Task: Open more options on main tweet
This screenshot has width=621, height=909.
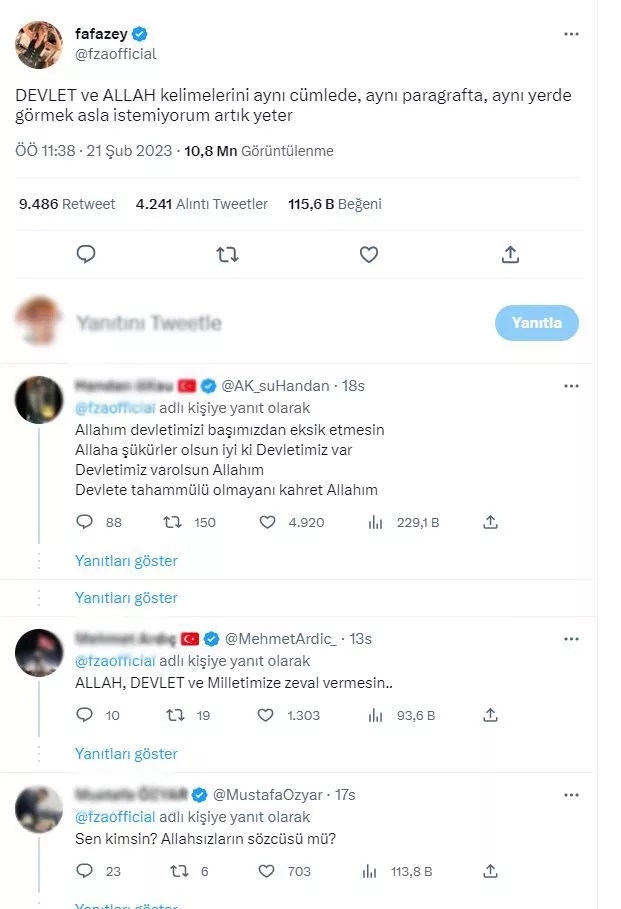Action: [571, 34]
